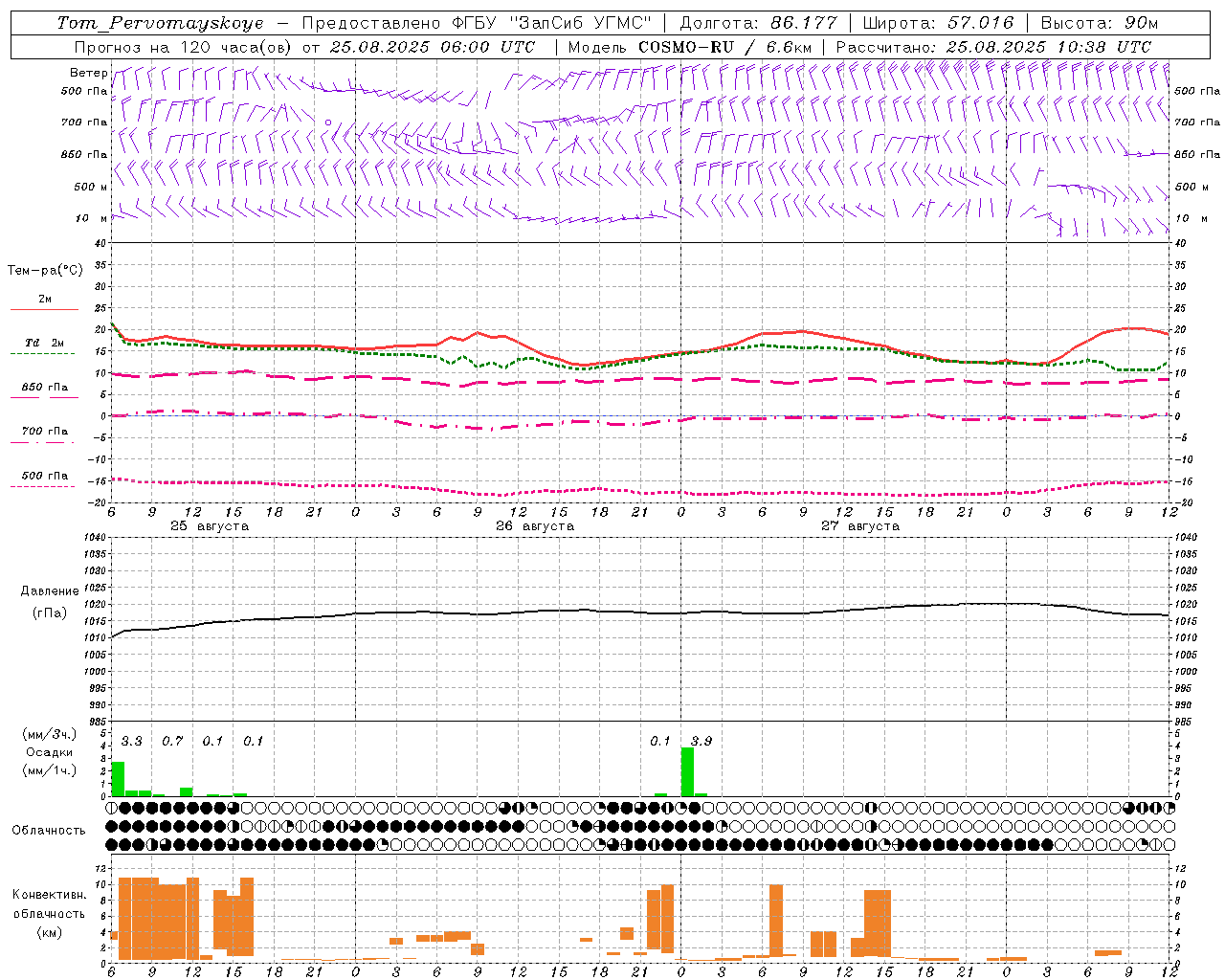Select the Конвективн. convective cloud label

[x=49, y=895]
